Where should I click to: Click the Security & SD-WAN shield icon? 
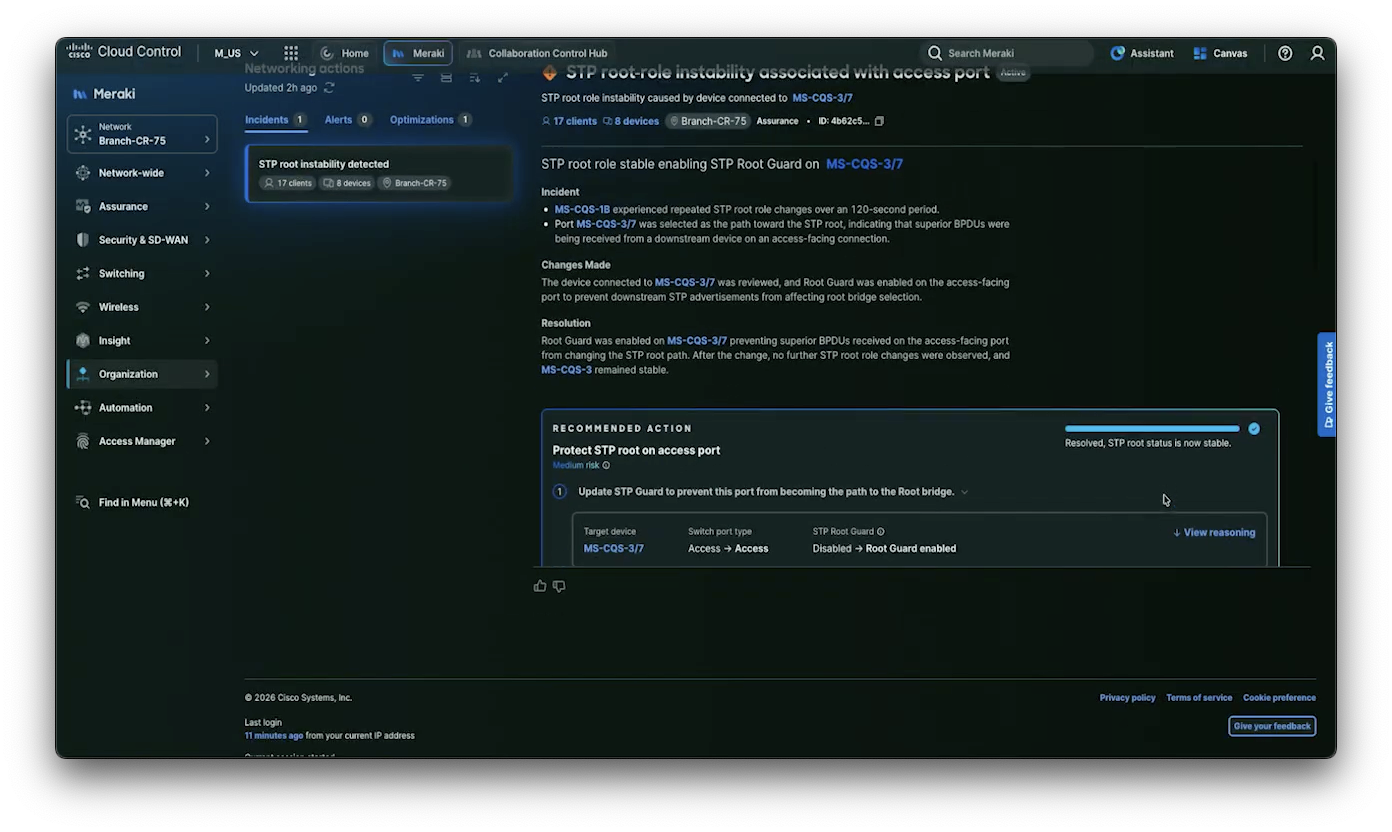[83, 240]
